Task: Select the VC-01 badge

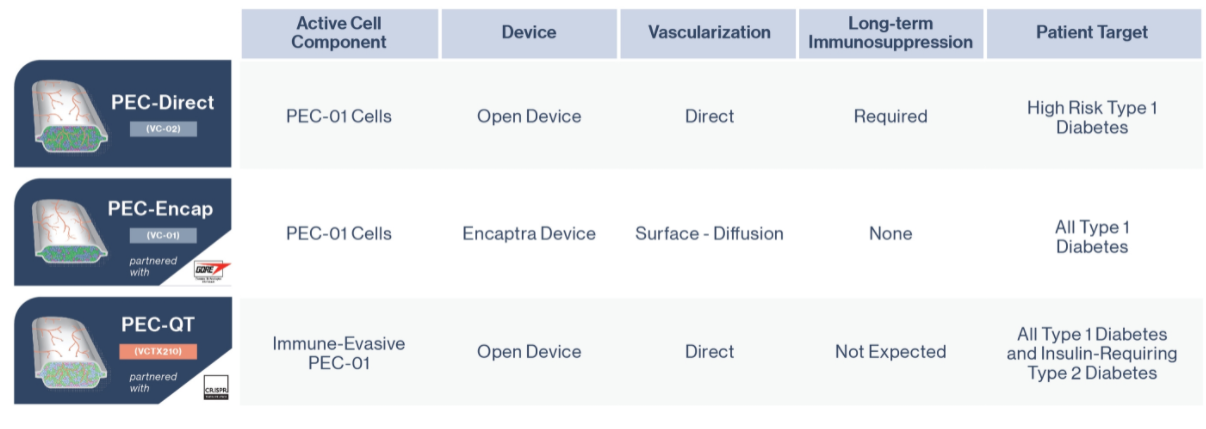Action: (x=162, y=236)
